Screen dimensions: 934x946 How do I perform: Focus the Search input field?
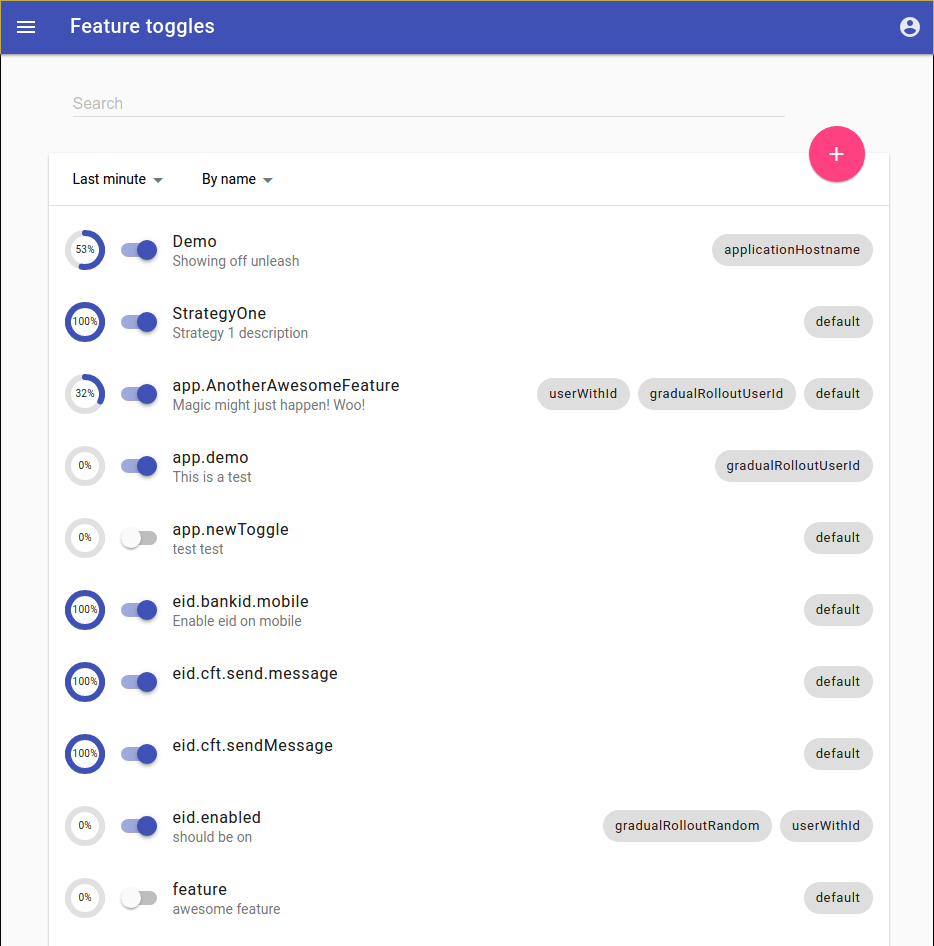tap(428, 103)
